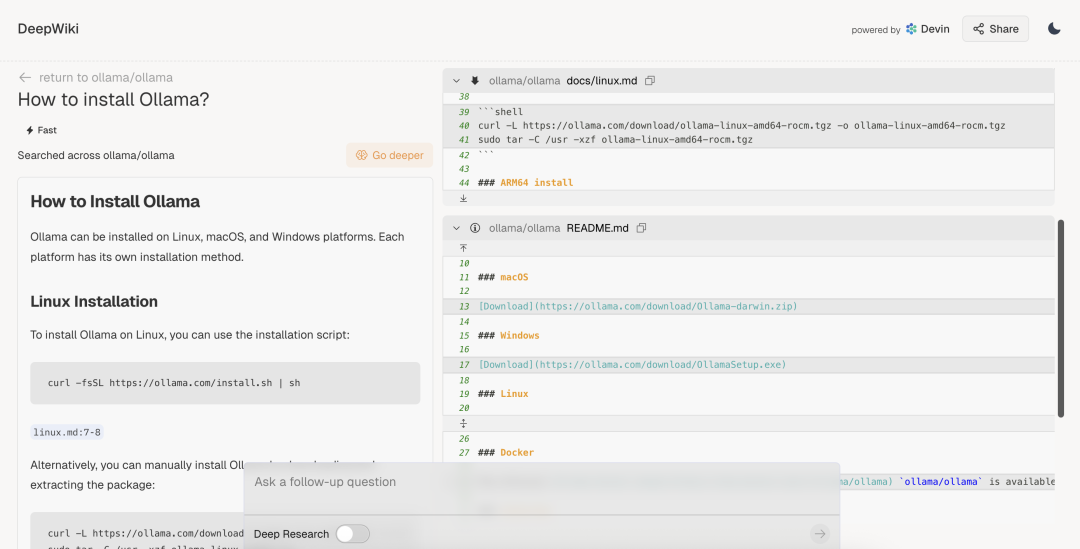Toggle dark mode moon icon
This screenshot has height=549, width=1080.
pyautogui.click(x=1054, y=29)
